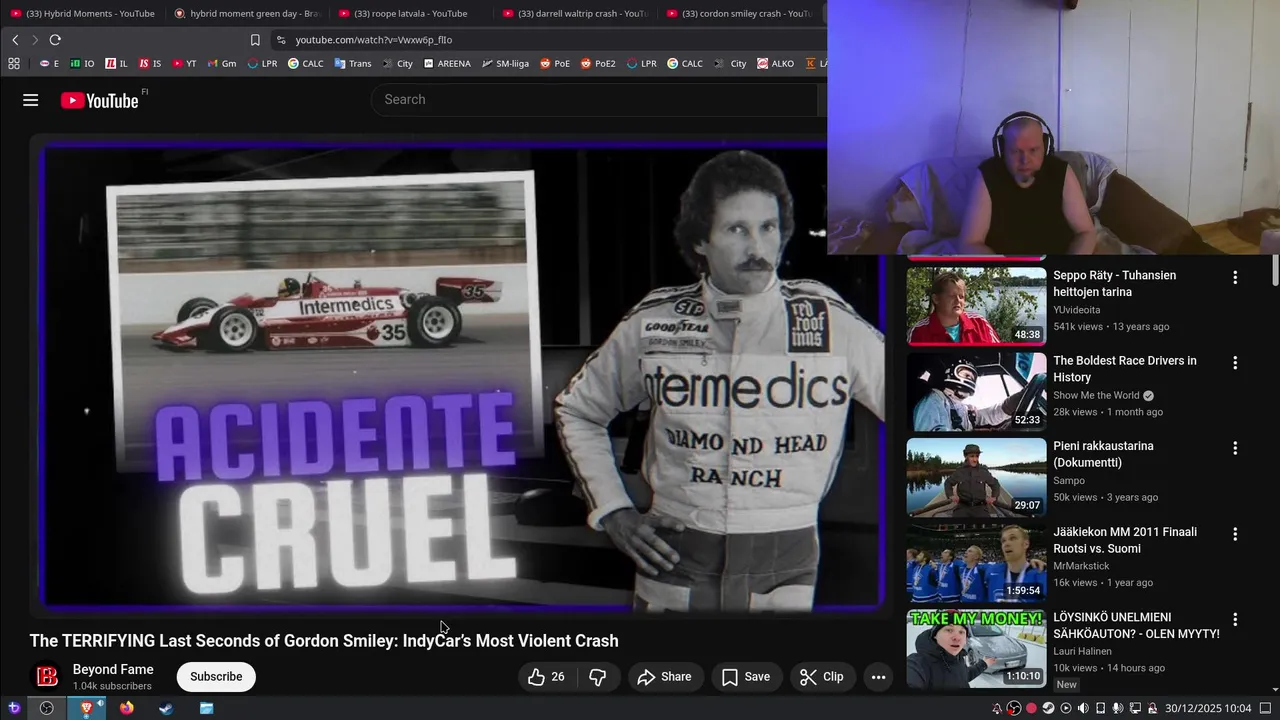Screen dimensions: 1280x720
Task: Open options for Seppo Räty video
Action: 1235,277
